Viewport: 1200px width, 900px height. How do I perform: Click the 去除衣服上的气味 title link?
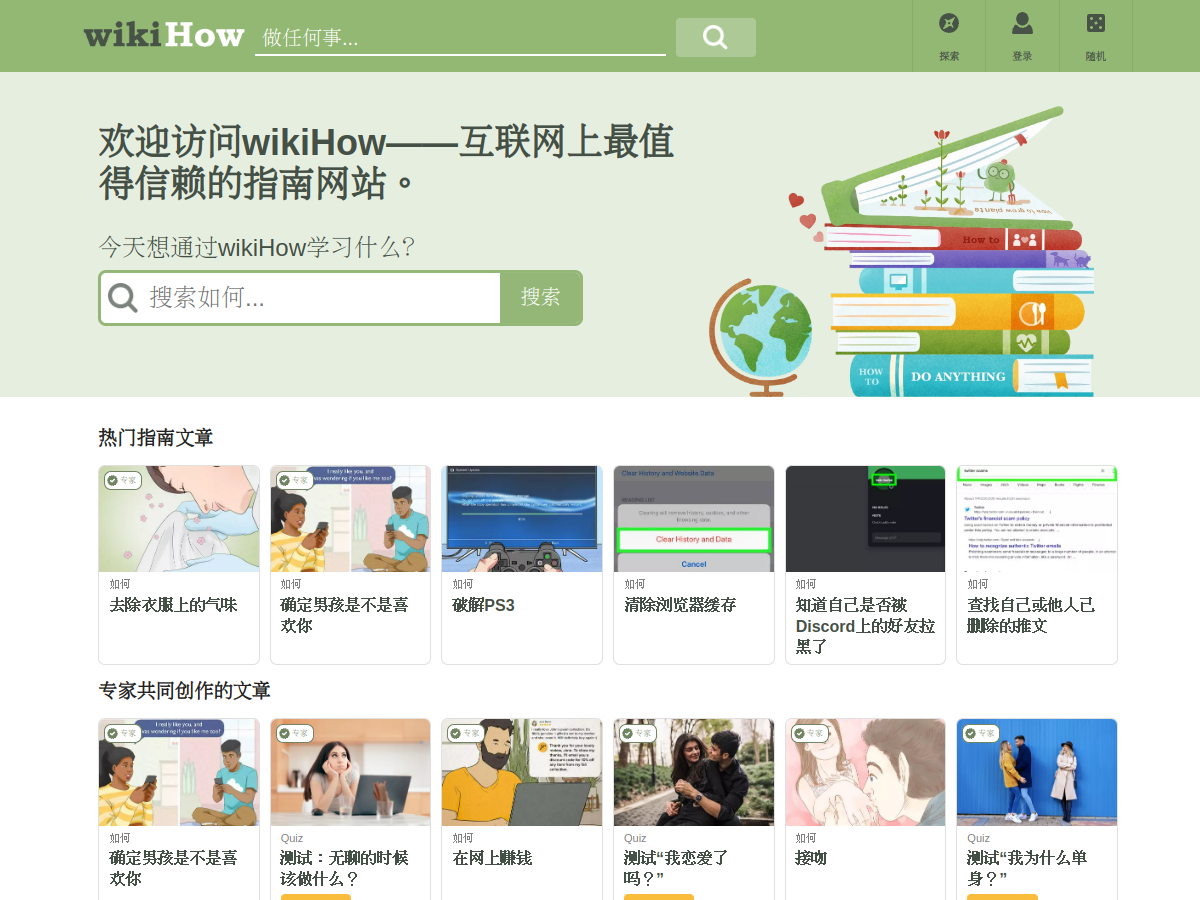pos(173,605)
